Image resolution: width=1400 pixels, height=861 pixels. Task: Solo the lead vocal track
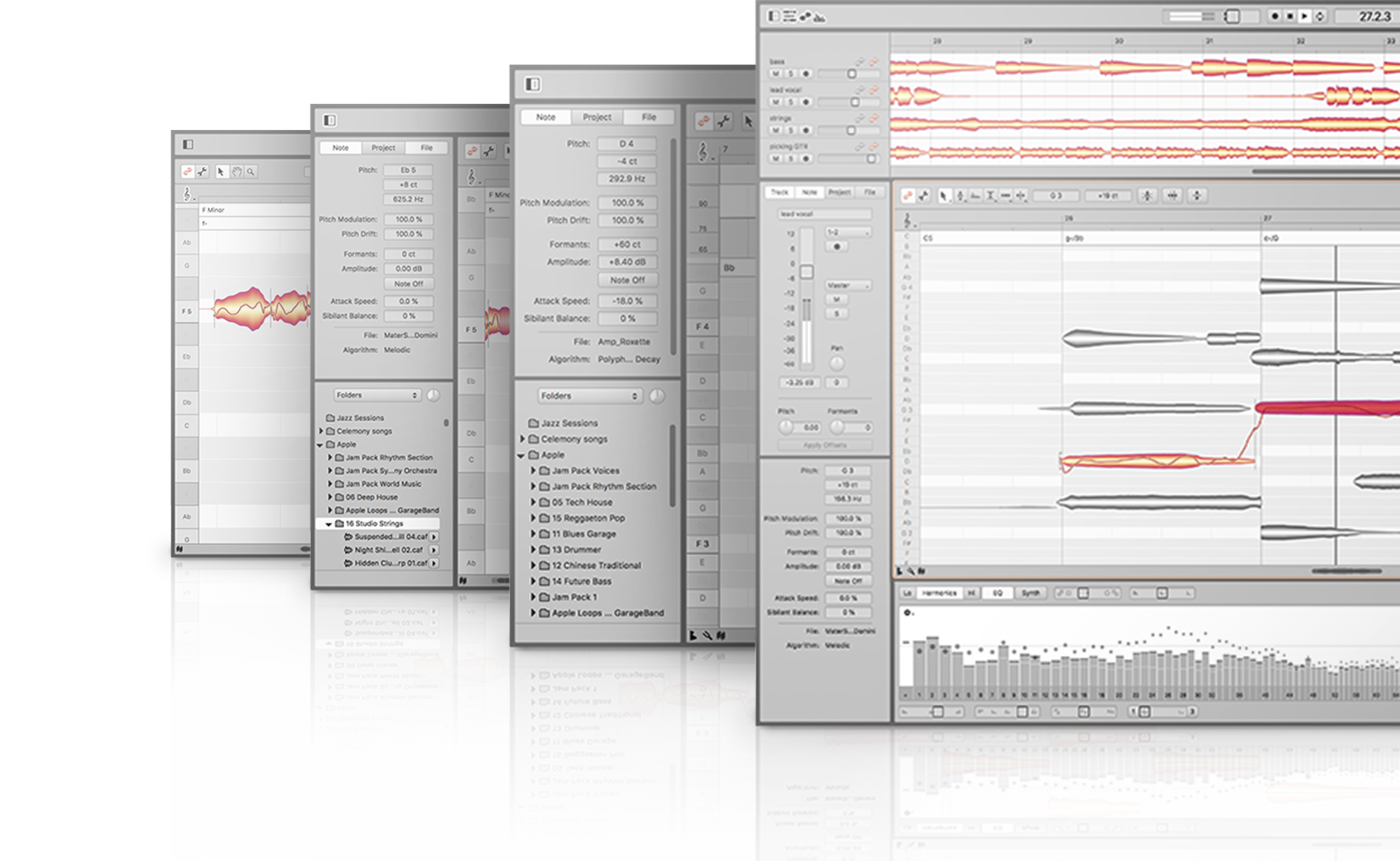(791, 101)
